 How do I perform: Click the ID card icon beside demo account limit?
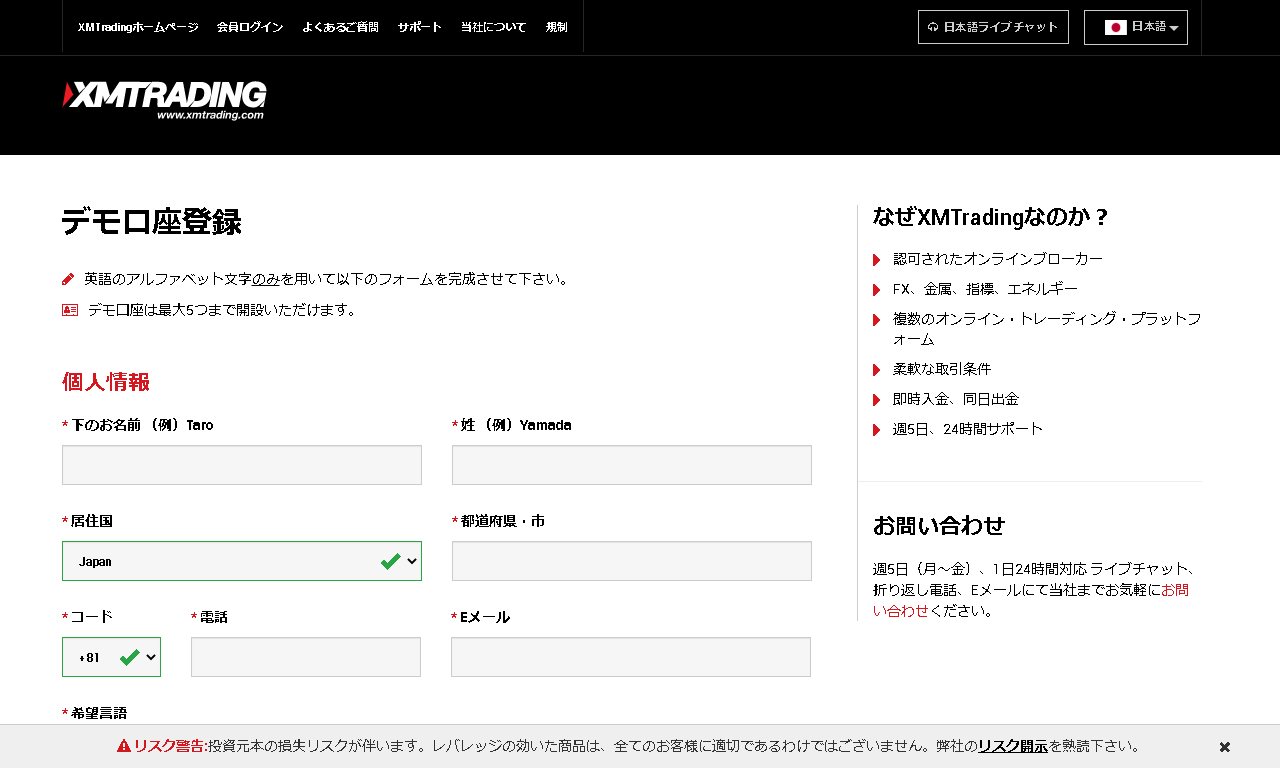click(x=70, y=310)
